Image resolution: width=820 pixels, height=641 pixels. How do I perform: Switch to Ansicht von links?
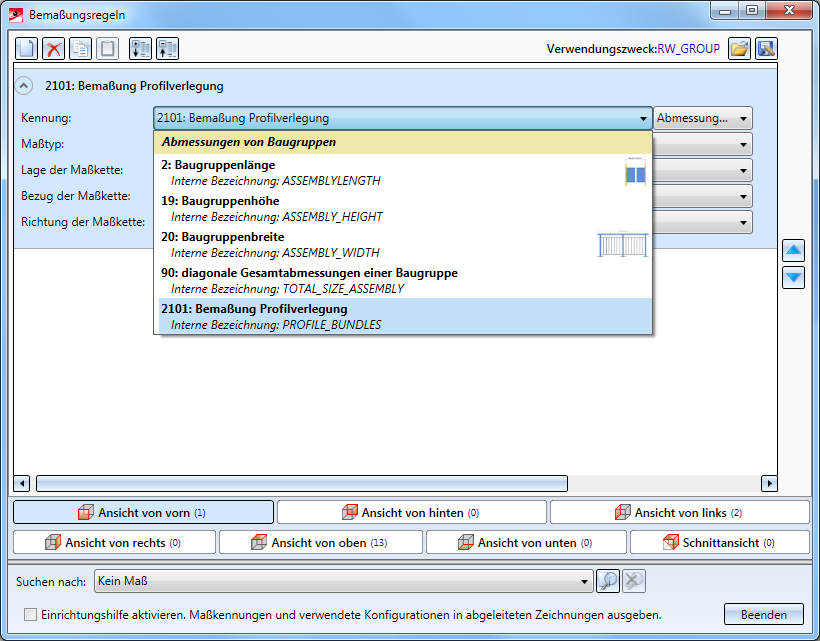(679, 512)
